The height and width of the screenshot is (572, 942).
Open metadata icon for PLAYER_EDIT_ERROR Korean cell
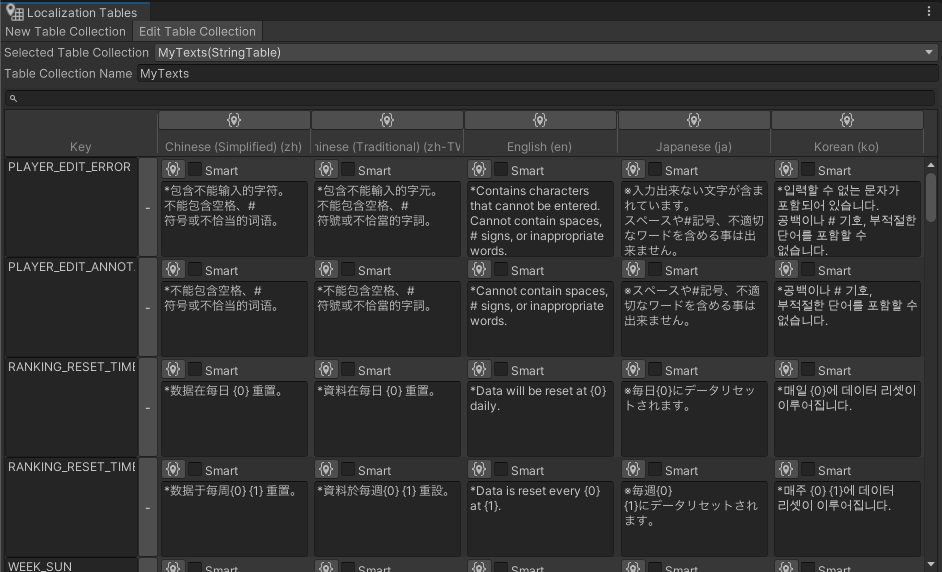pos(786,169)
